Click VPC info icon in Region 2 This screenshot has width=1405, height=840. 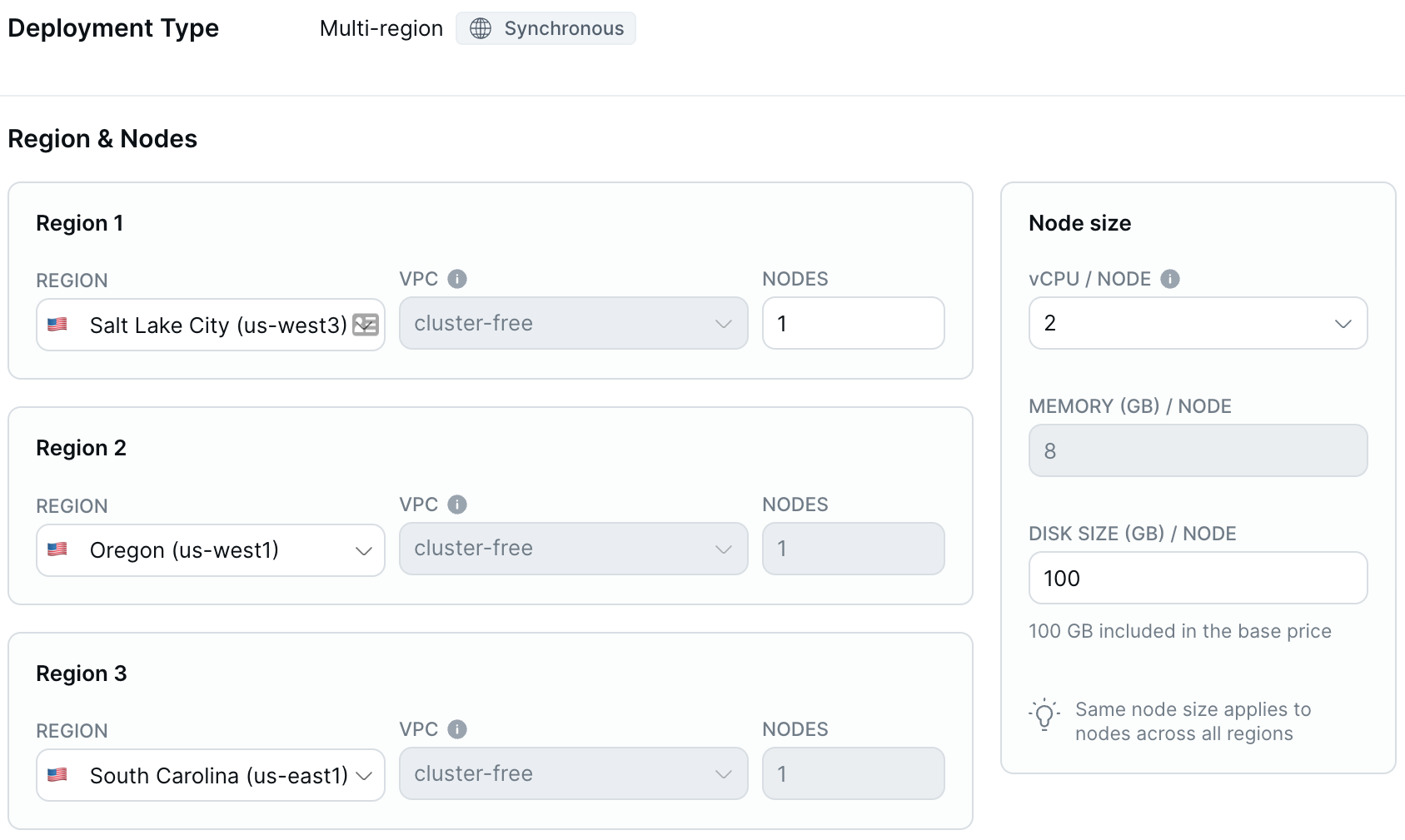click(457, 504)
